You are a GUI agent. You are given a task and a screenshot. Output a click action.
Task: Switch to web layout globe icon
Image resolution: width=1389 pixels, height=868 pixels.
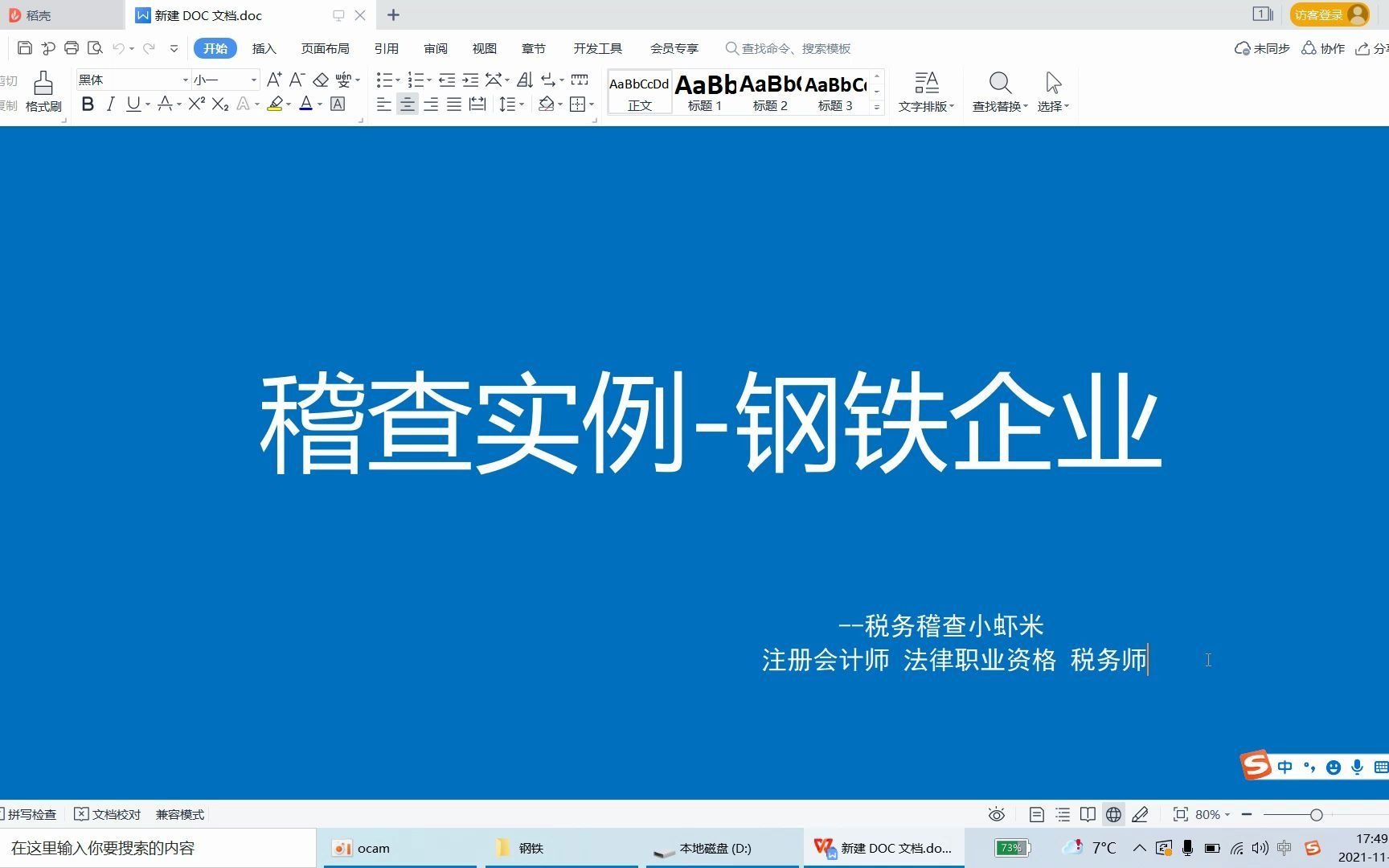click(x=1113, y=814)
